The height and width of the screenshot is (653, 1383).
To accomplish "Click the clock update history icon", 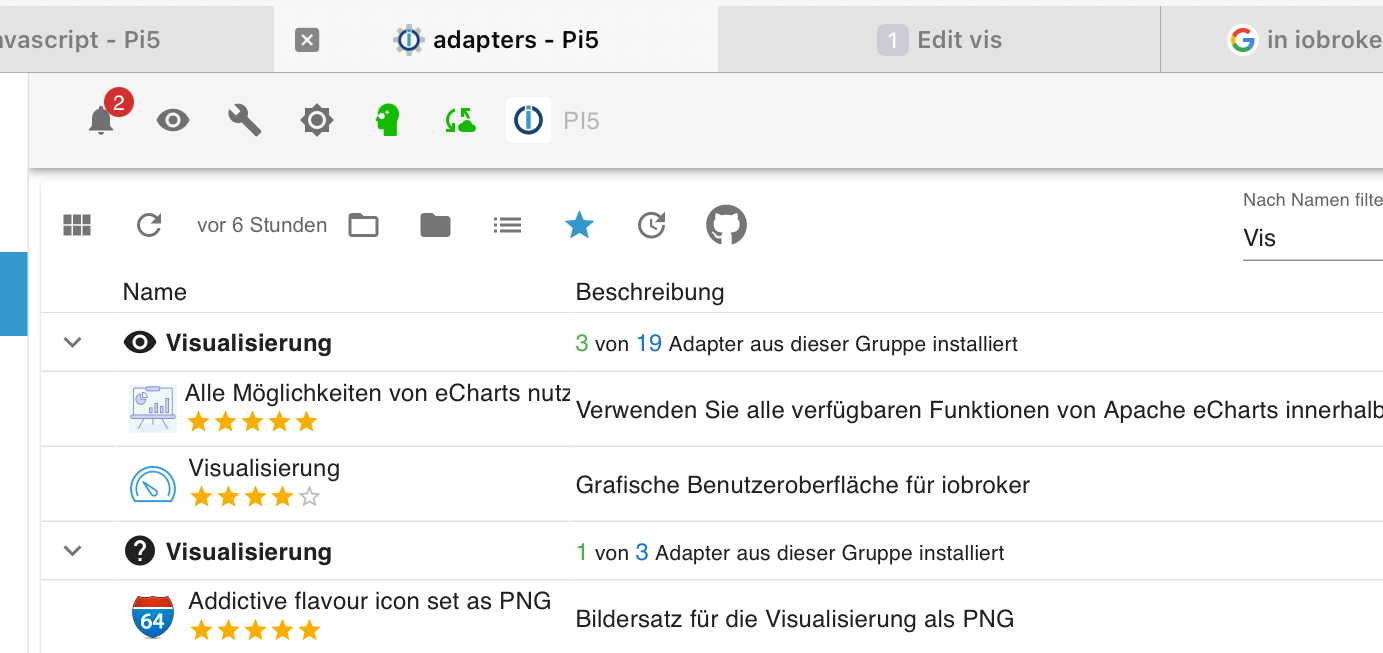I will coord(651,226).
